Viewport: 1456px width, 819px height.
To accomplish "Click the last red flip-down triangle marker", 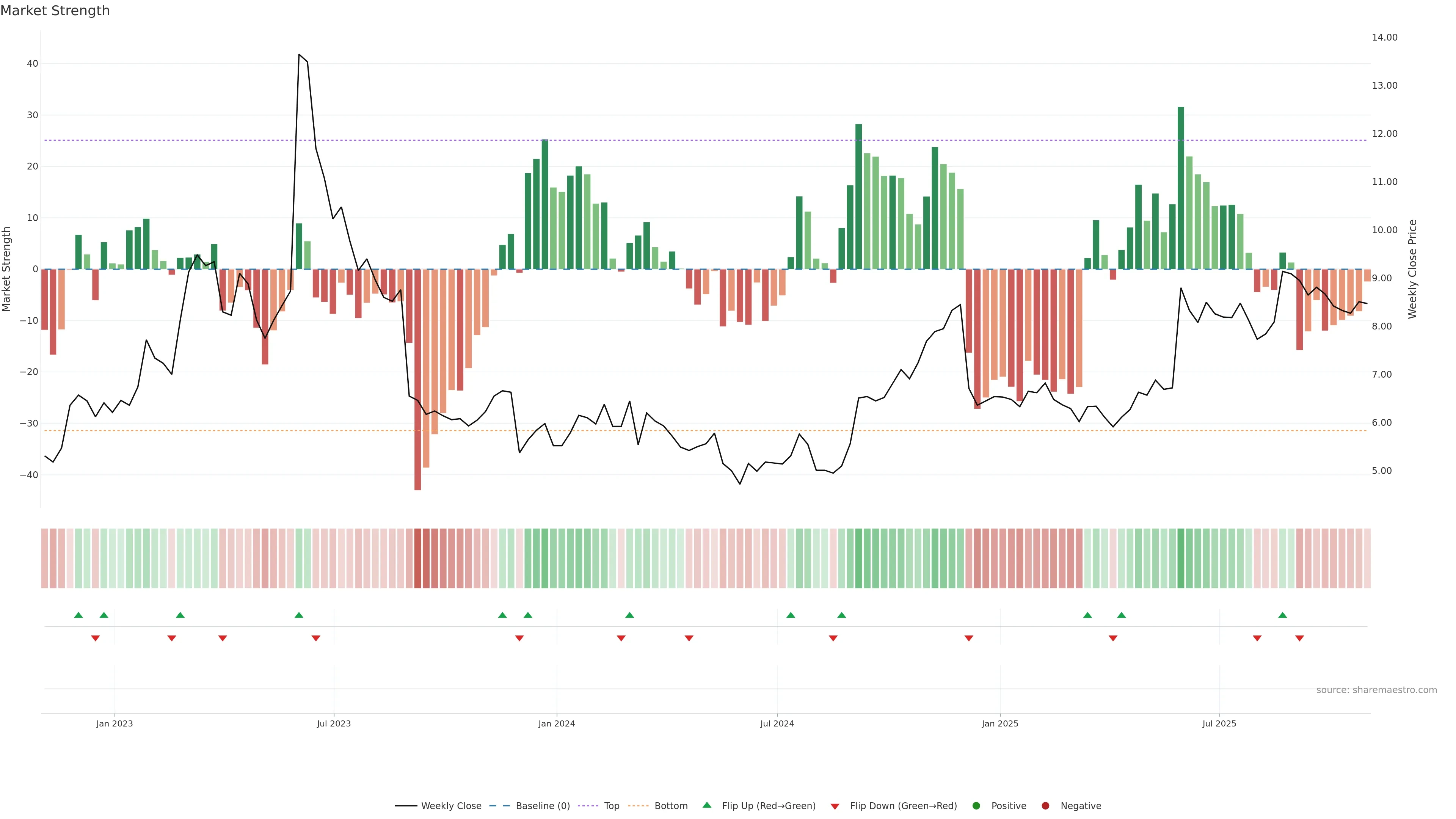I will click(1299, 638).
